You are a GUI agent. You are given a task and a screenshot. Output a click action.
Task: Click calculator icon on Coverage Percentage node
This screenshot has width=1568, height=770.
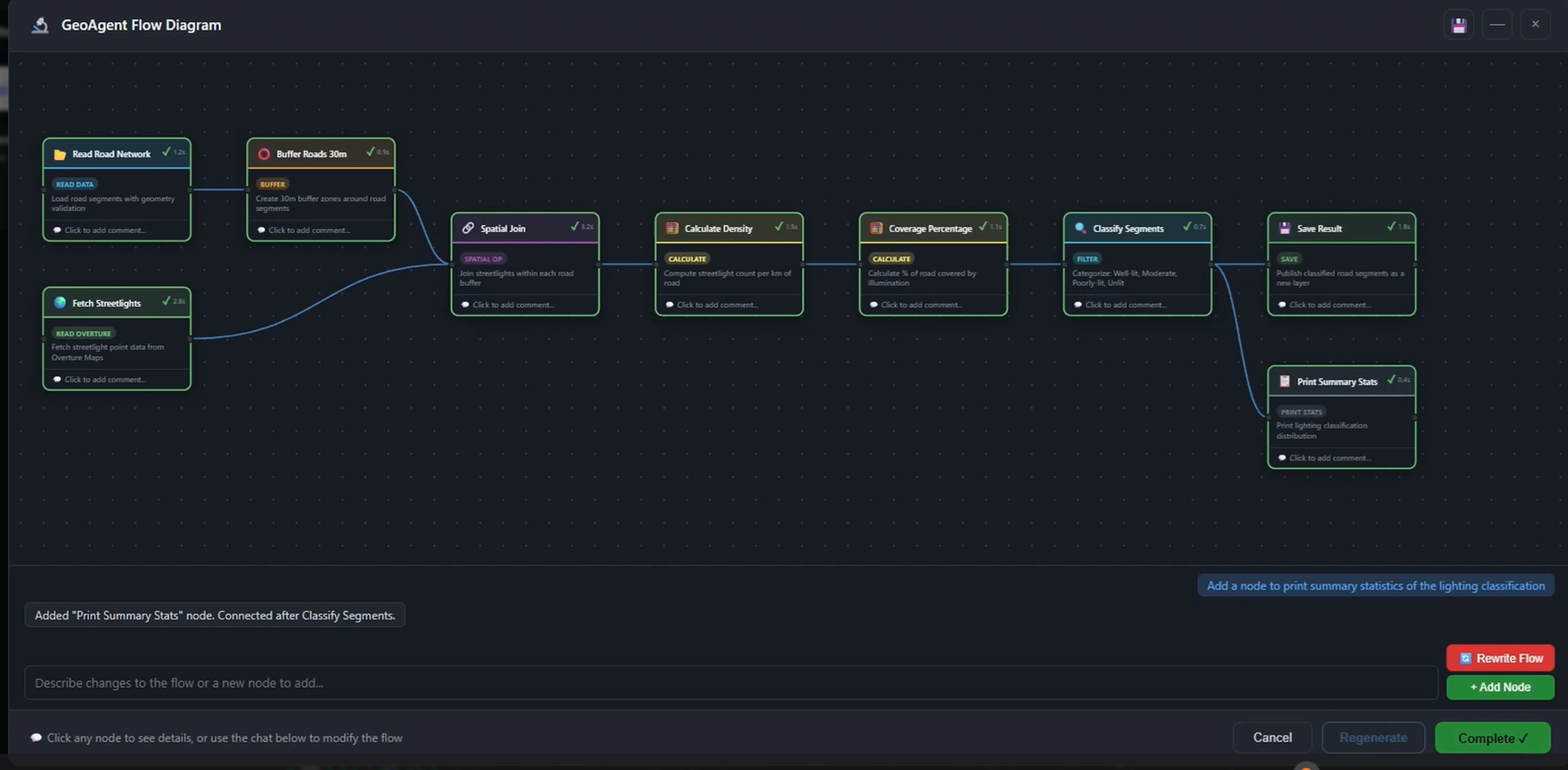tap(876, 228)
